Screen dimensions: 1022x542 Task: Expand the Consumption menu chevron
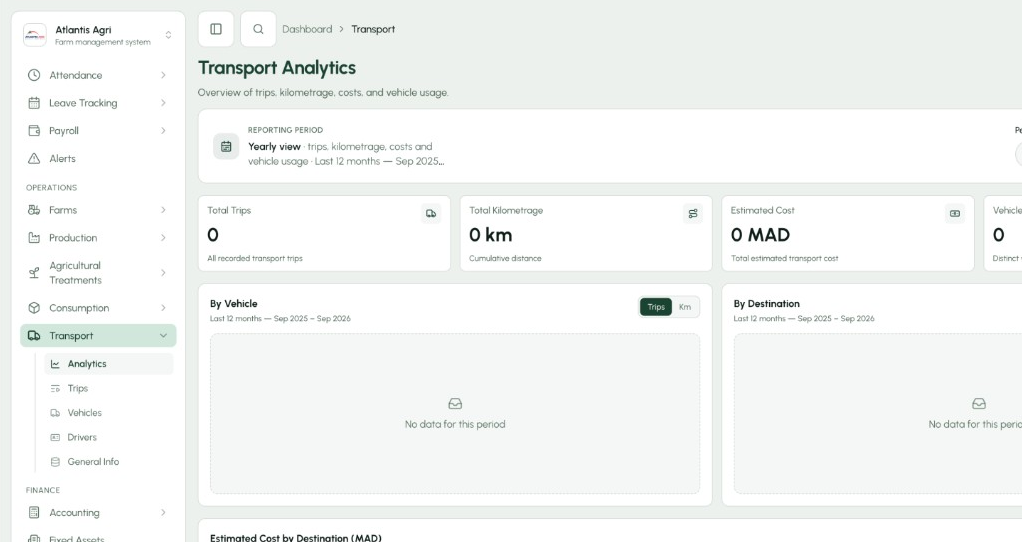coord(163,307)
